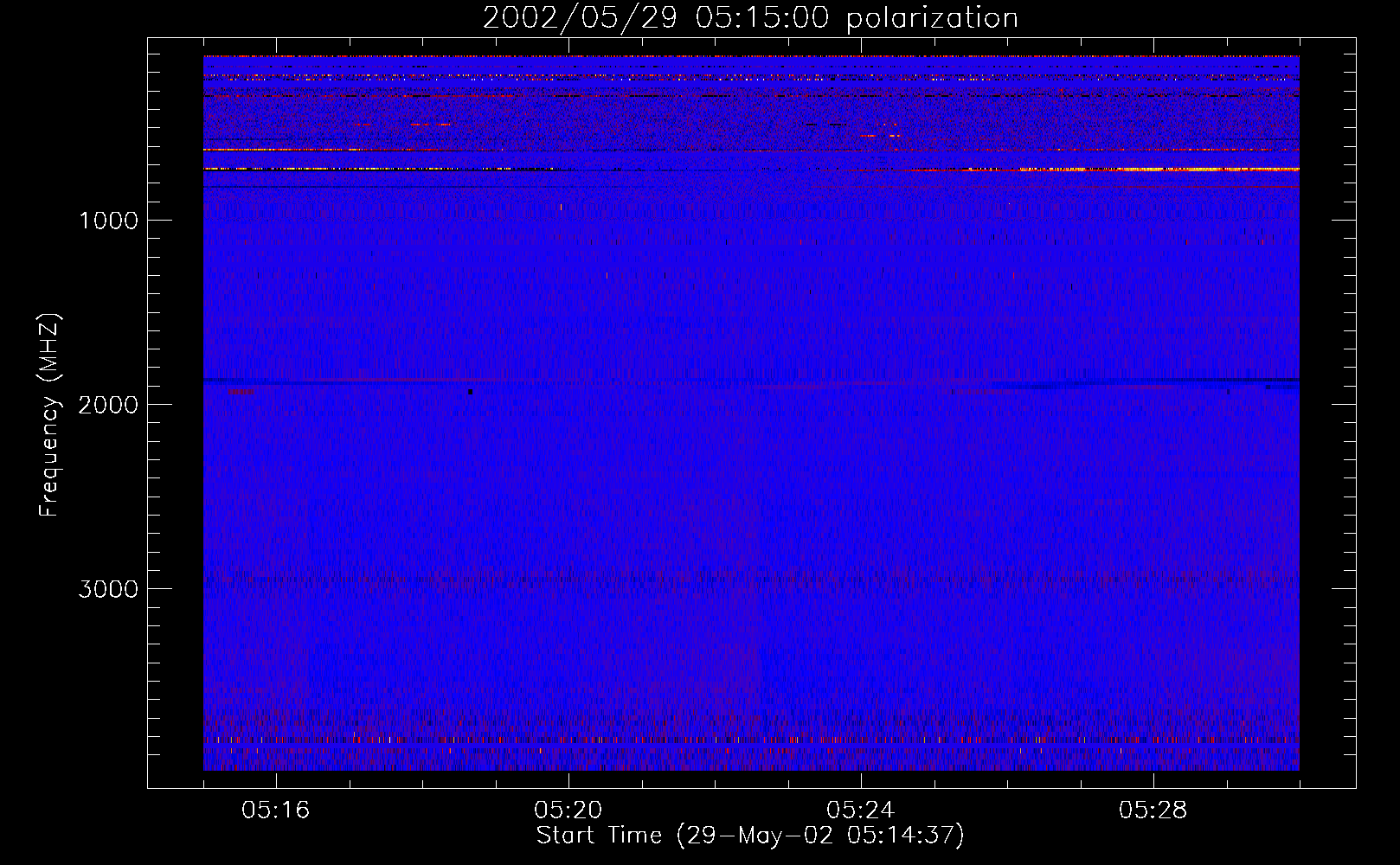Click the '1000' frequency tick label
1400x865 pixels.
click(108, 221)
